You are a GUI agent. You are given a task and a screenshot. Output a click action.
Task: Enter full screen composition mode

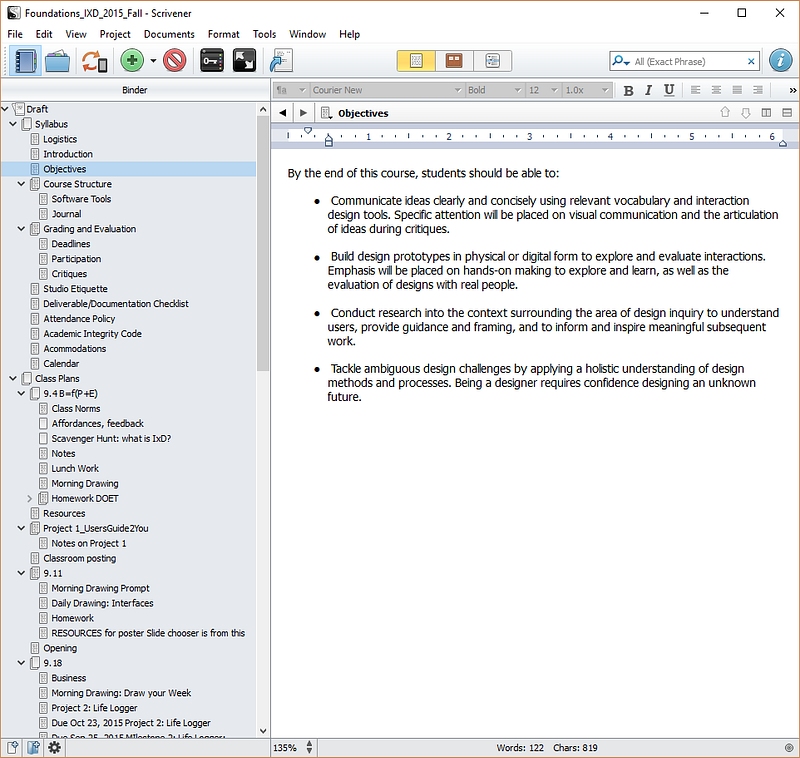coord(244,61)
